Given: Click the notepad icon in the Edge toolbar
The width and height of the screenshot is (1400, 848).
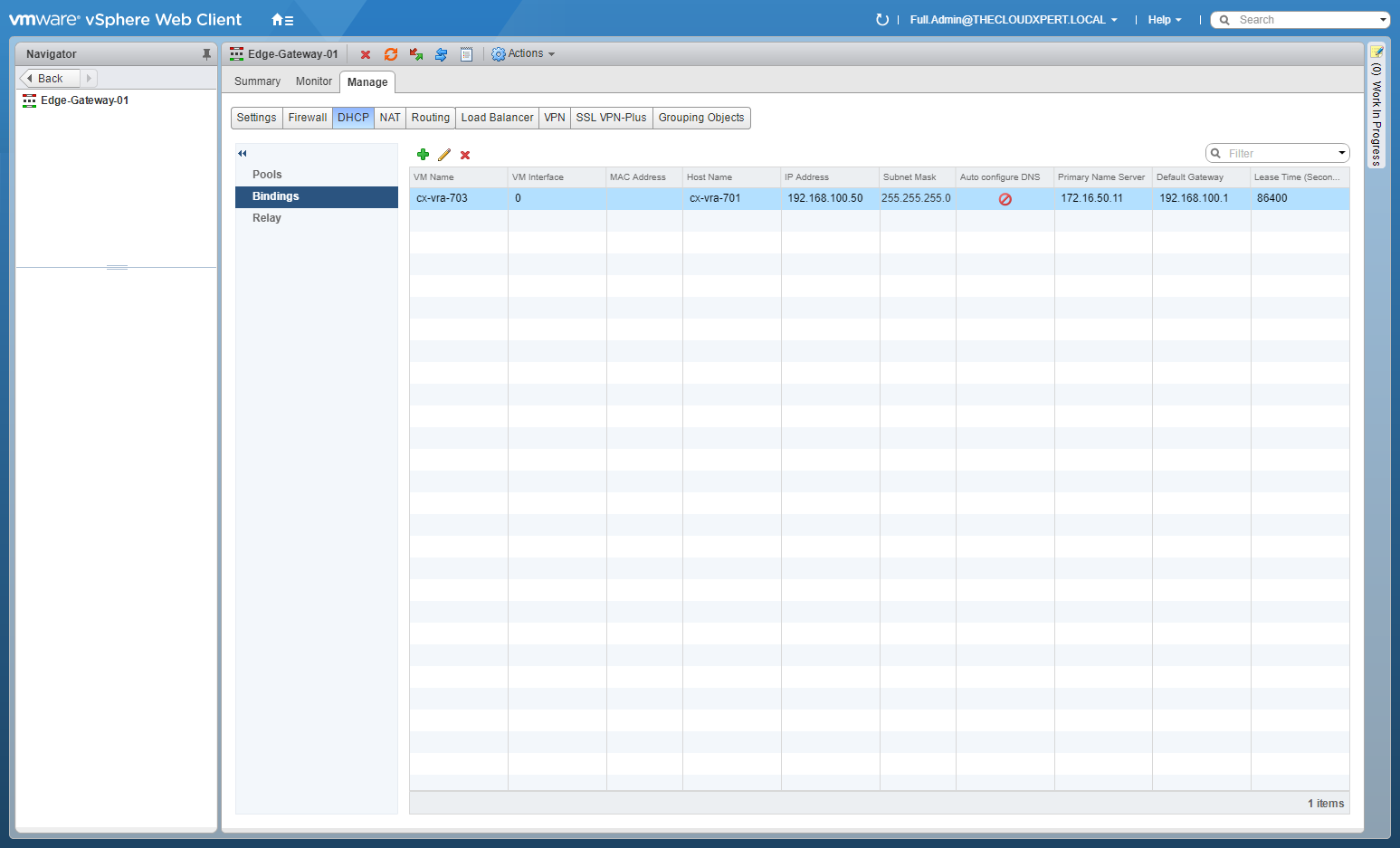Looking at the screenshot, I should pos(467,54).
